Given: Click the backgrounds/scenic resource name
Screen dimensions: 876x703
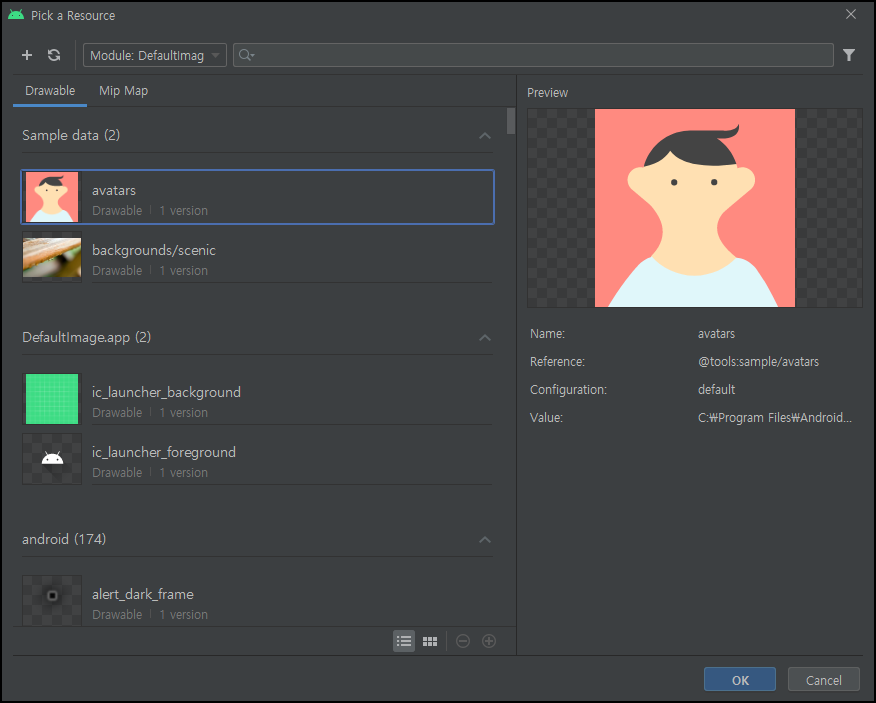Looking at the screenshot, I should point(154,250).
